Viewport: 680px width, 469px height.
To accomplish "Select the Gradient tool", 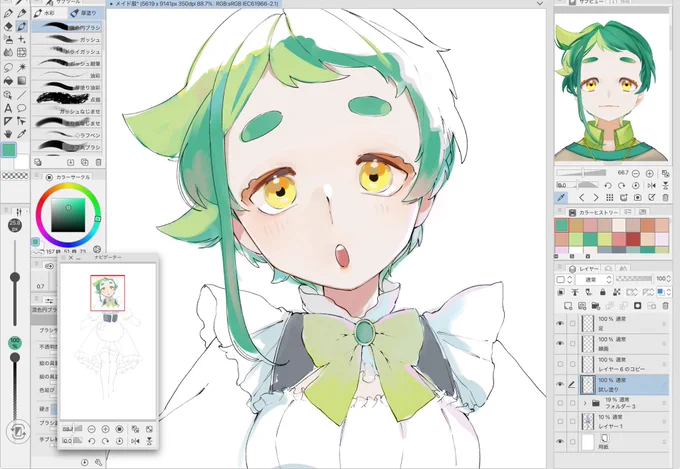I will click(x=22, y=81).
